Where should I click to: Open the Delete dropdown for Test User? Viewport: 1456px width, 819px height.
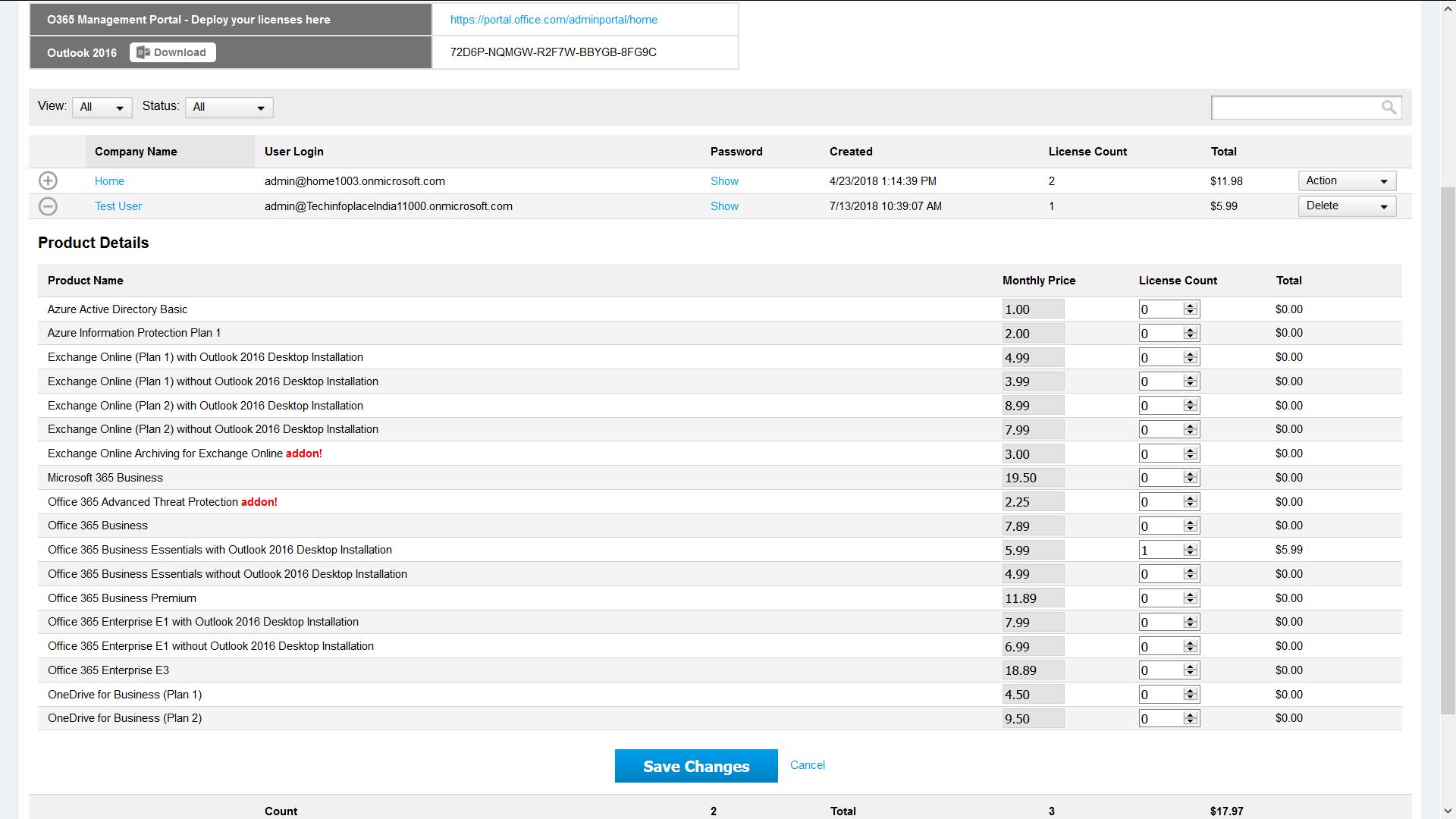[1347, 206]
